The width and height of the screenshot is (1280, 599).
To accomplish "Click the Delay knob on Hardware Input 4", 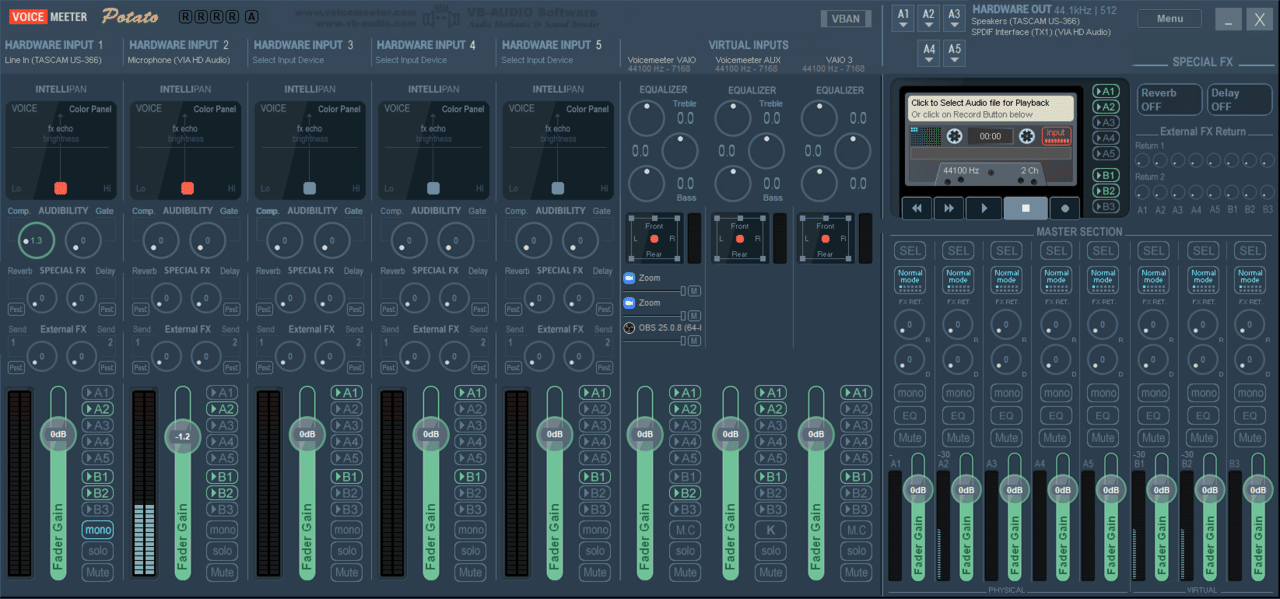I will coord(454,297).
